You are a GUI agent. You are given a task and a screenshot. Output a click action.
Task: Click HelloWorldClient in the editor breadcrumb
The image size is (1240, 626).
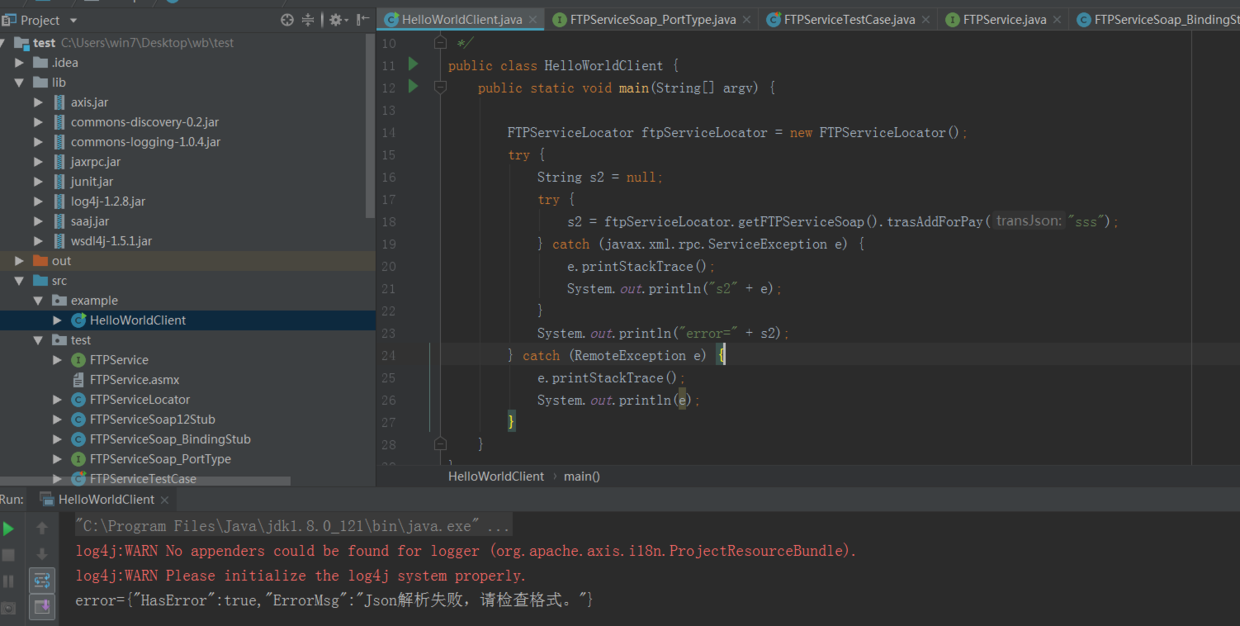[x=496, y=476]
